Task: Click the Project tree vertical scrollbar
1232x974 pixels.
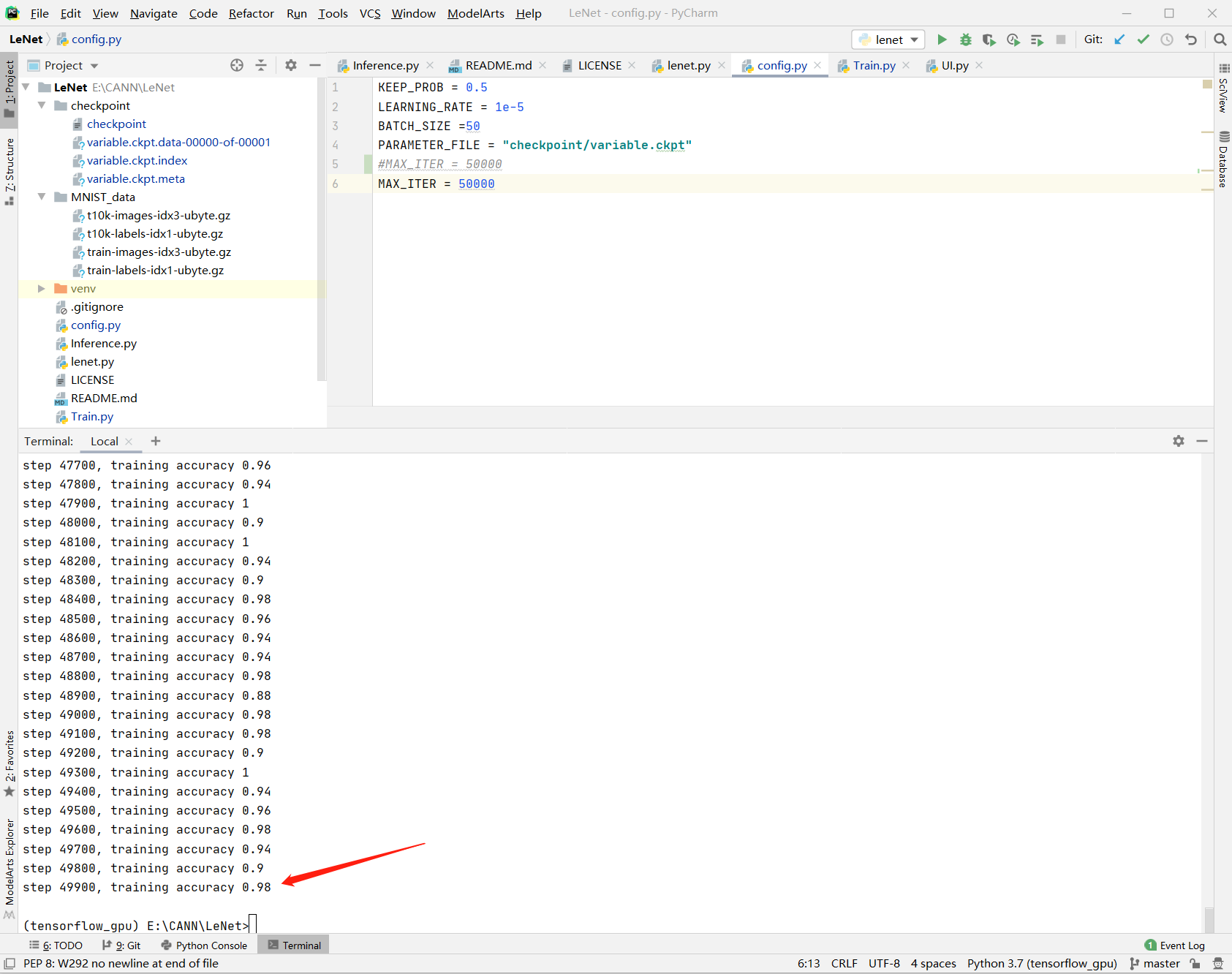Action: pyautogui.click(x=321, y=229)
